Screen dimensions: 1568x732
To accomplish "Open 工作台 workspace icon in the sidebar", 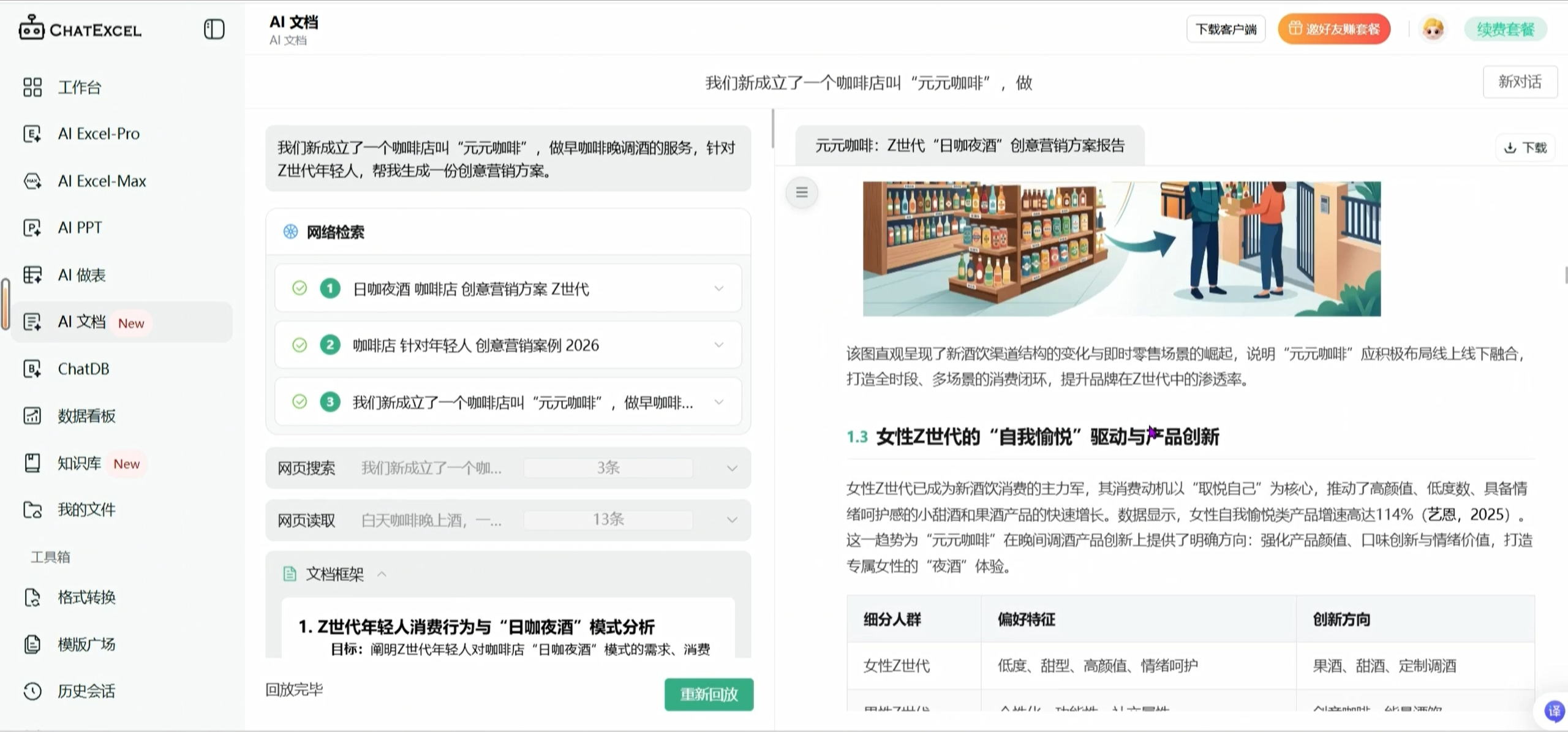I will [x=32, y=87].
